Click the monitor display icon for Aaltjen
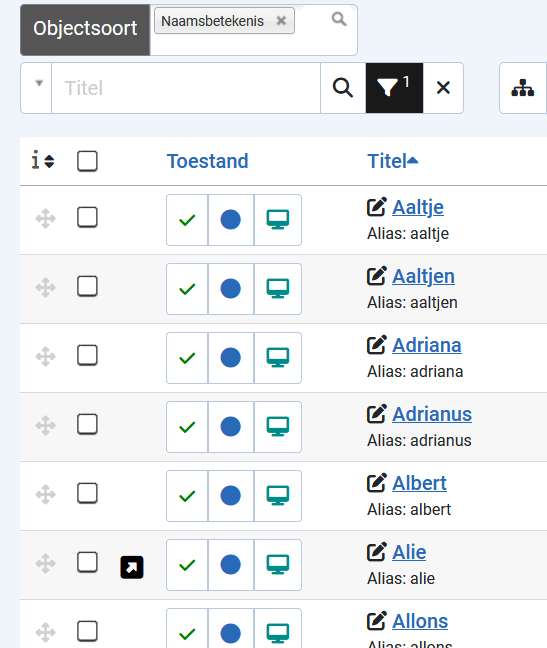 tap(278, 289)
